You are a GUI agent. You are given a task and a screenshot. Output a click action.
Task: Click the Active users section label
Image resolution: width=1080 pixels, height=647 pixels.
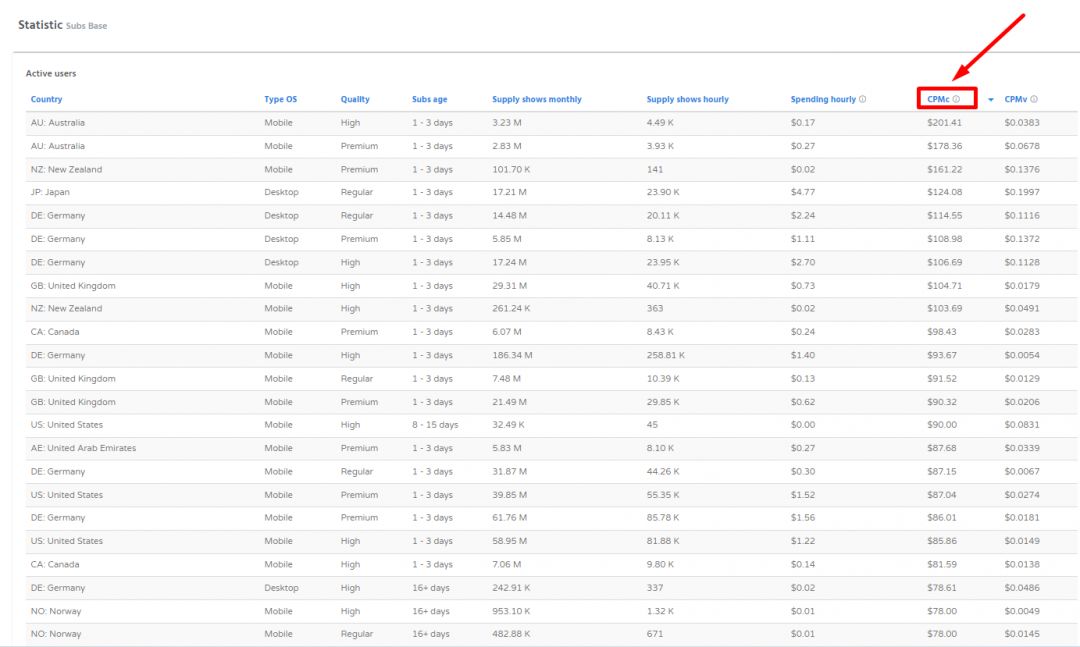51,74
